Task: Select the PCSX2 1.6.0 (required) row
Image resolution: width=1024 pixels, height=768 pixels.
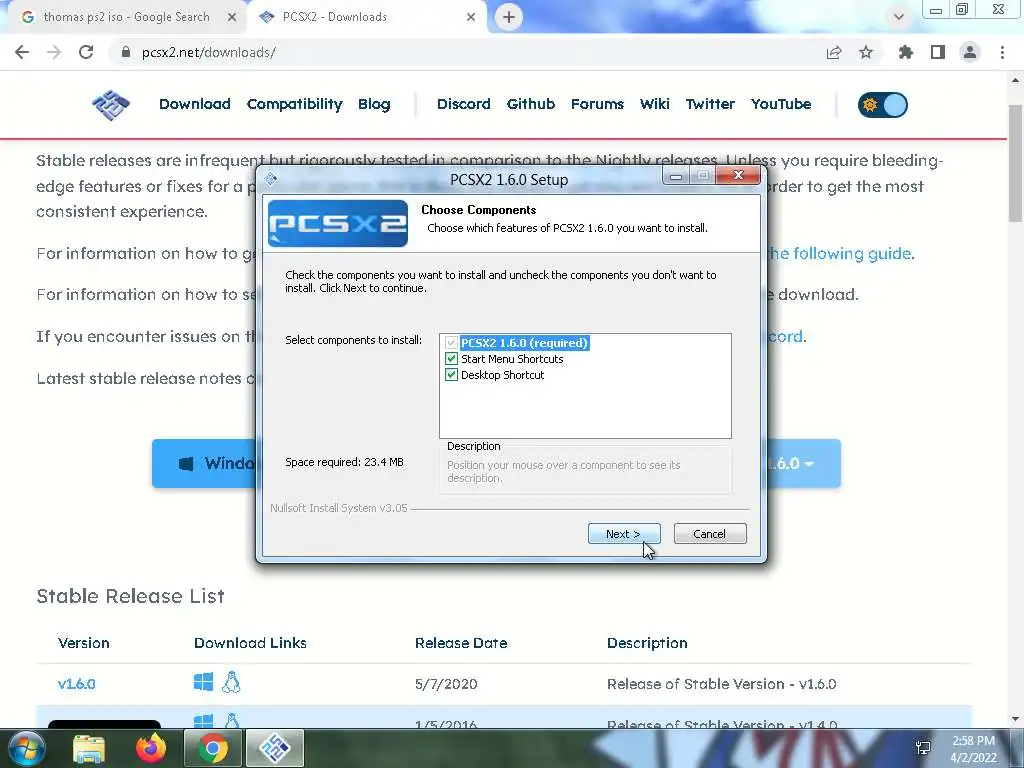Action: pos(524,343)
